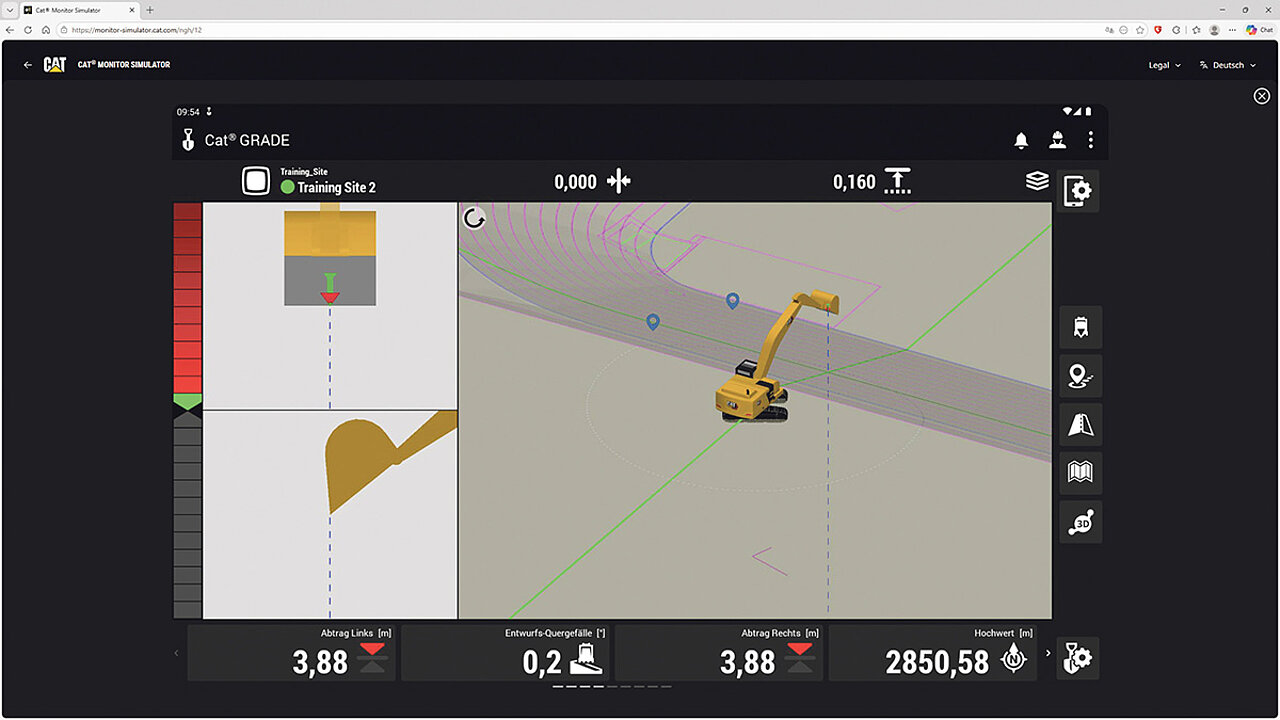Click the browser back arrow
Screen dimensions: 1280x720
coord(10,30)
